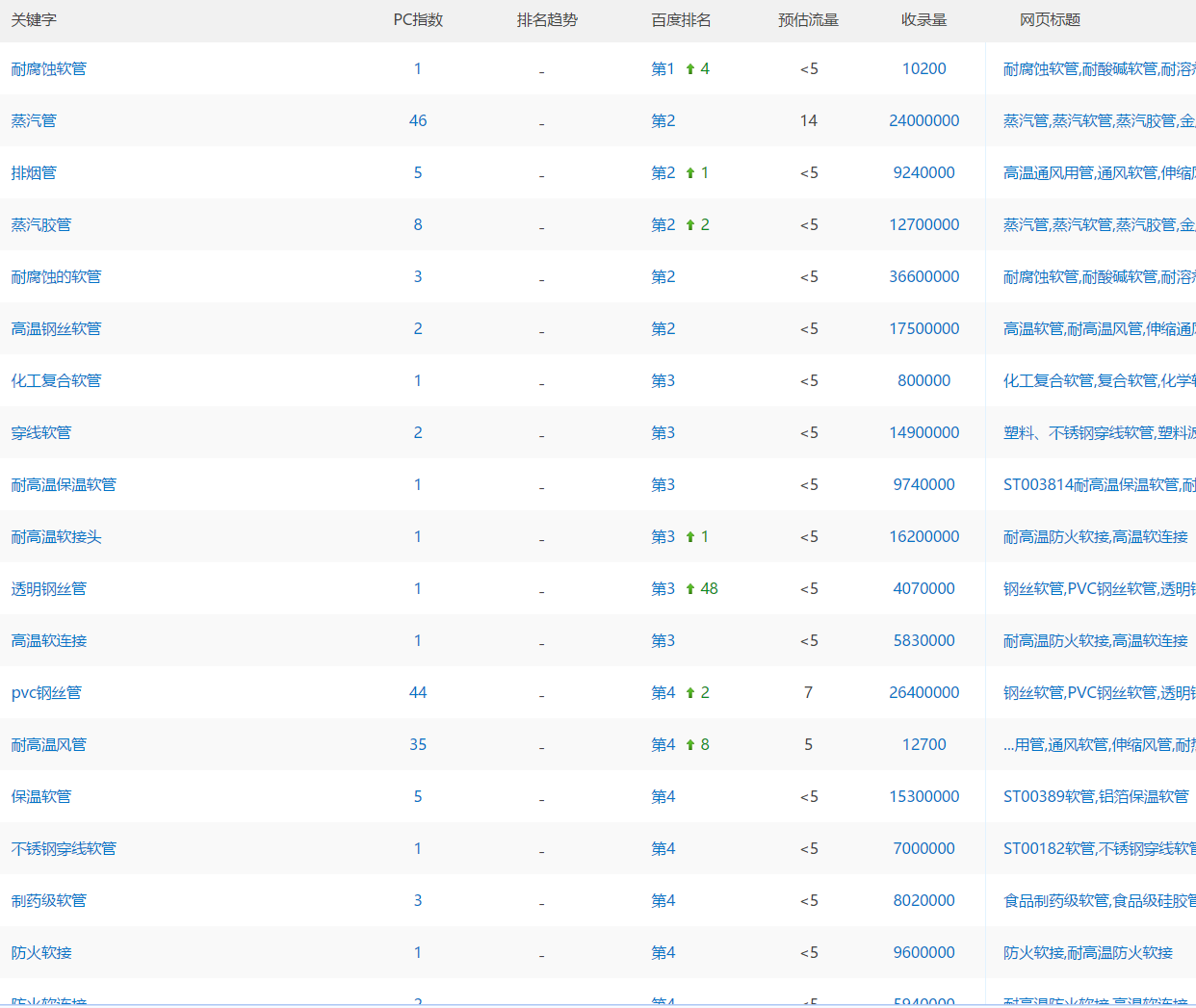The width and height of the screenshot is (1196, 1008).
Task: Click green up arrow in 耐腐蚀软管 row
Action: pos(689,69)
